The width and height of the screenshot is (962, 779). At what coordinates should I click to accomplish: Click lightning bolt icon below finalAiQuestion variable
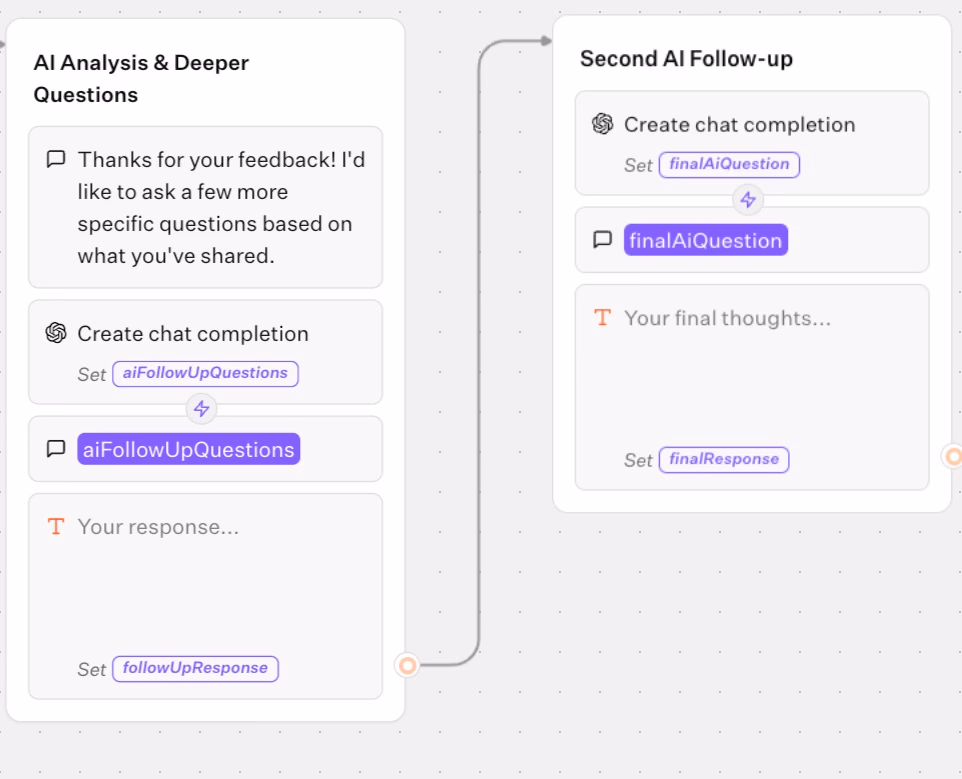[x=748, y=199]
